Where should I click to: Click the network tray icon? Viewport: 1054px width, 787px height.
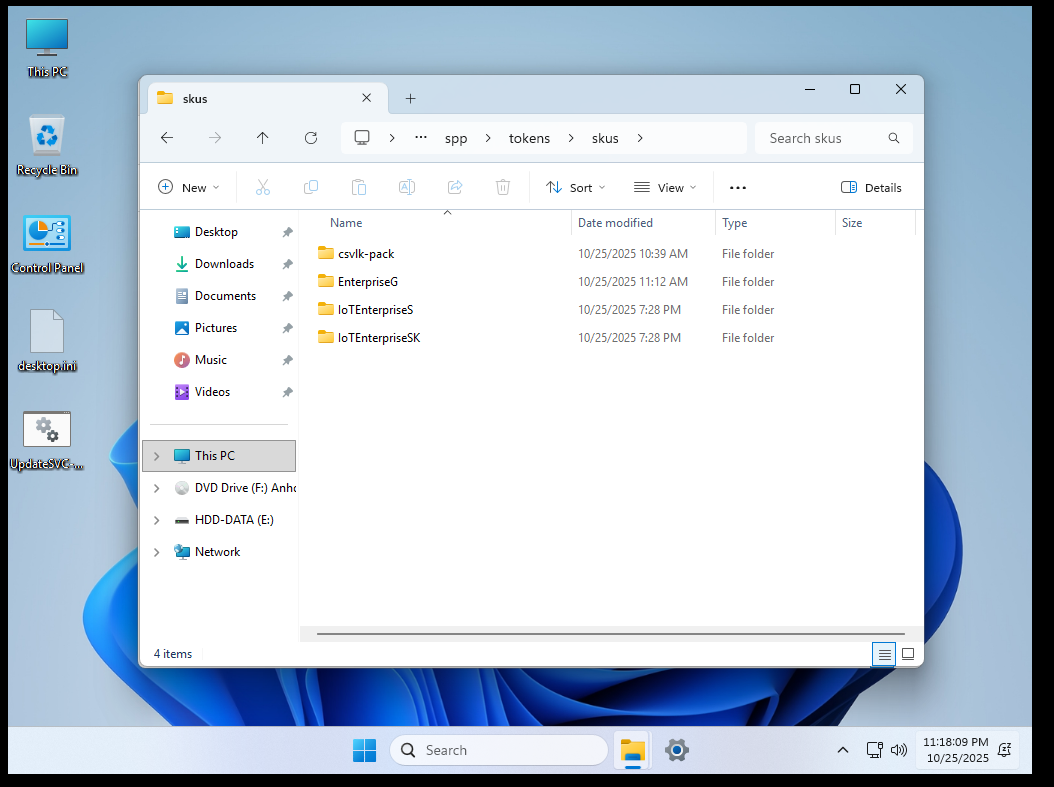tap(874, 750)
